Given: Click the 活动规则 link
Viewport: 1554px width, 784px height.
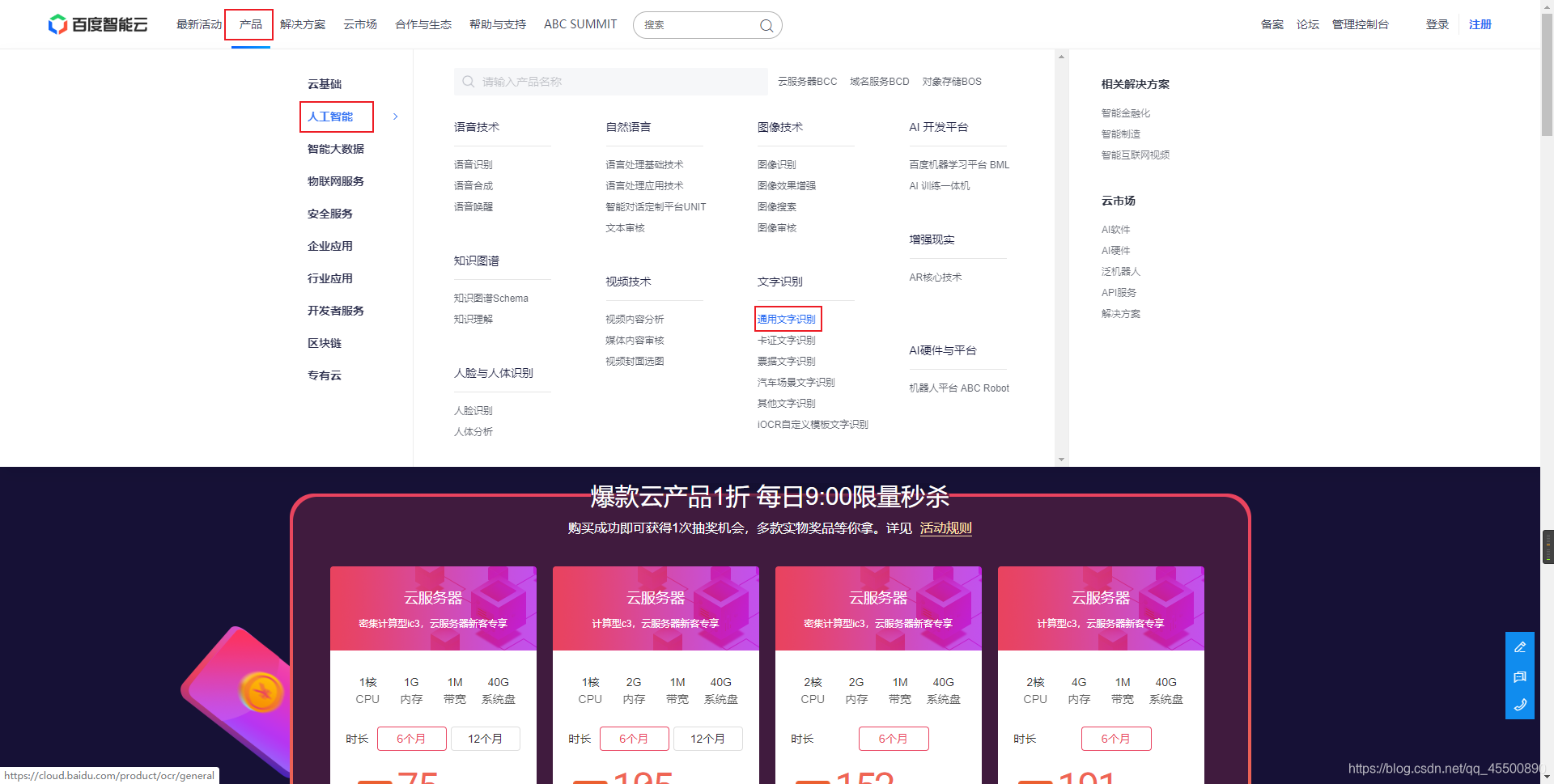Looking at the screenshot, I should pyautogui.click(x=946, y=528).
